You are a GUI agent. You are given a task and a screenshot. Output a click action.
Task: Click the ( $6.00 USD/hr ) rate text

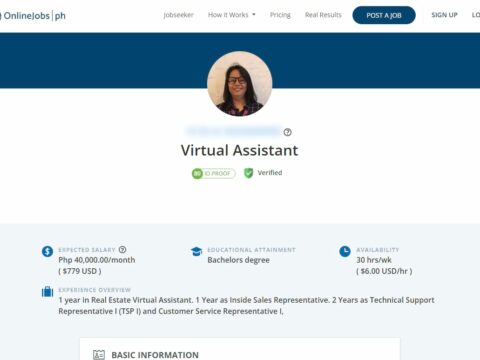pos(384,271)
